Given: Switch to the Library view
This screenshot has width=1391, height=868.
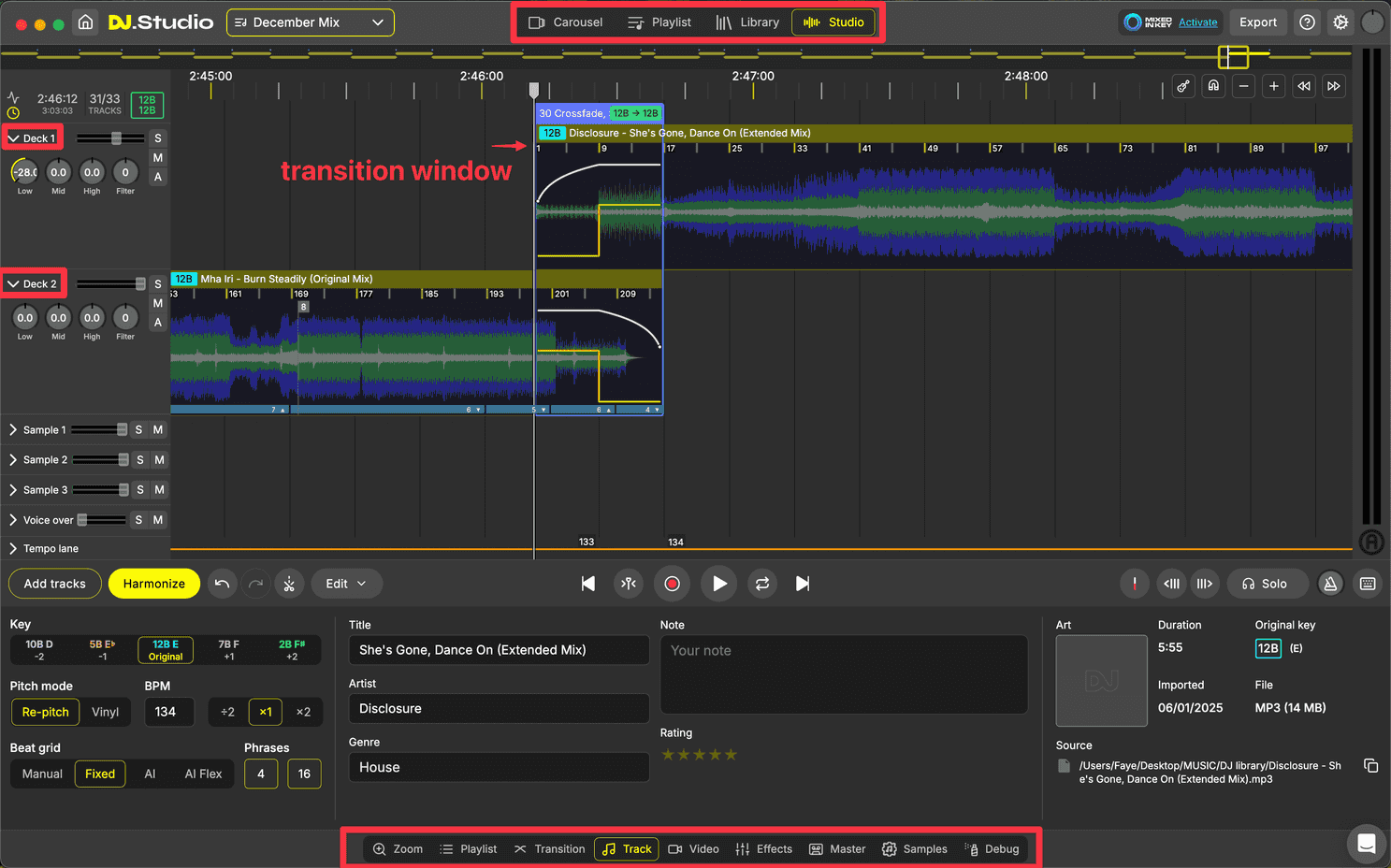Looking at the screenshot, I should [x=747, y=22].
